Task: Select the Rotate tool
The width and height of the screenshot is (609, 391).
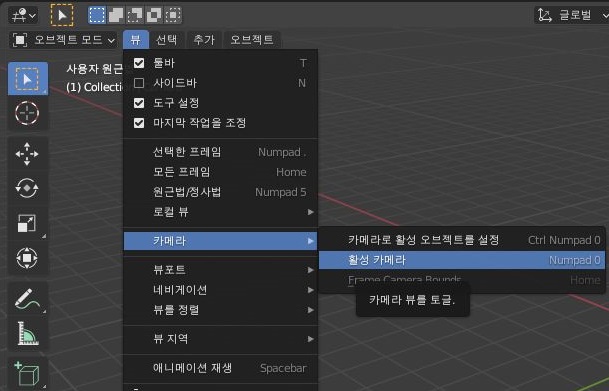Action: click(28, 188)
